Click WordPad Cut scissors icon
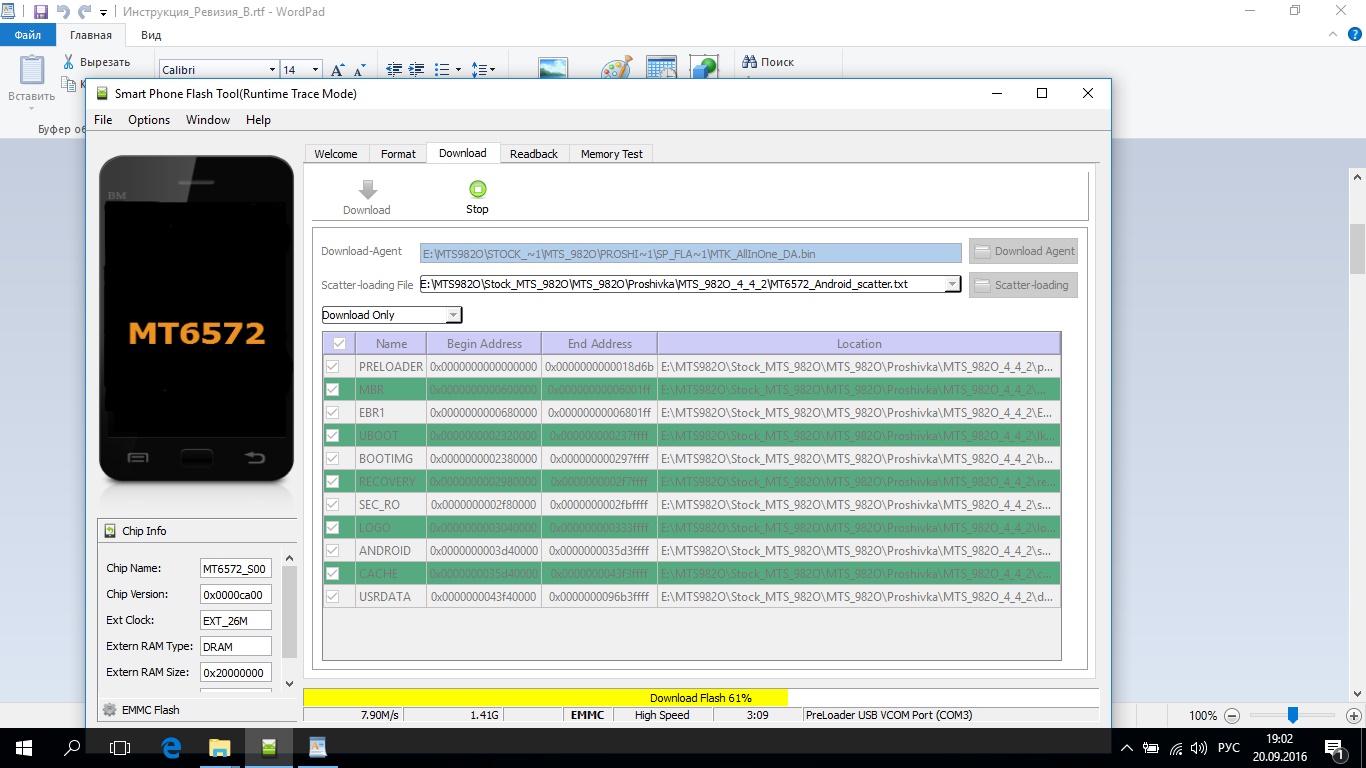1366x768 pixels. click(x=69, y=62)
